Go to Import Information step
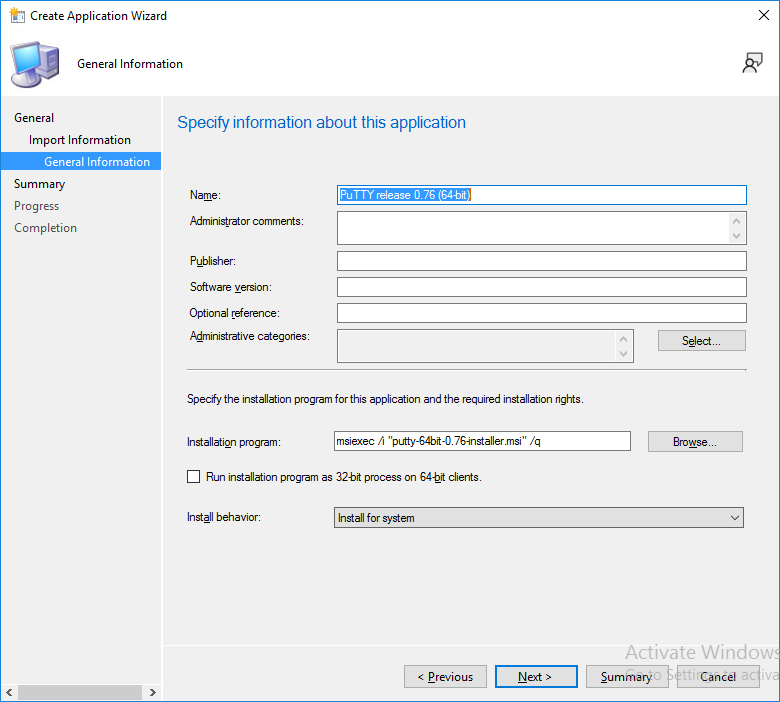Screen dimensions: 780x702 click(x=80, y=140)
